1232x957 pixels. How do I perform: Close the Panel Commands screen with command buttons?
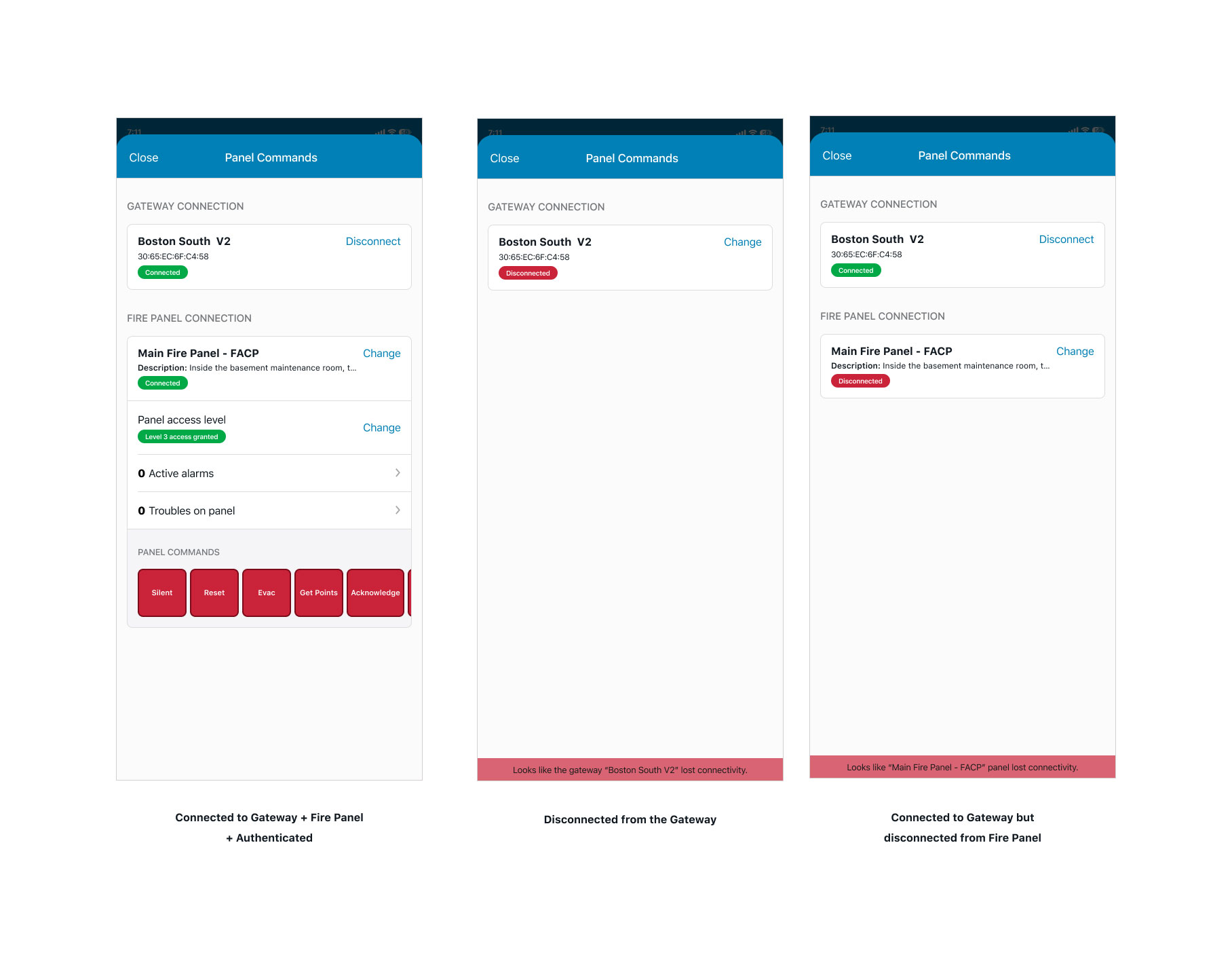143,157
